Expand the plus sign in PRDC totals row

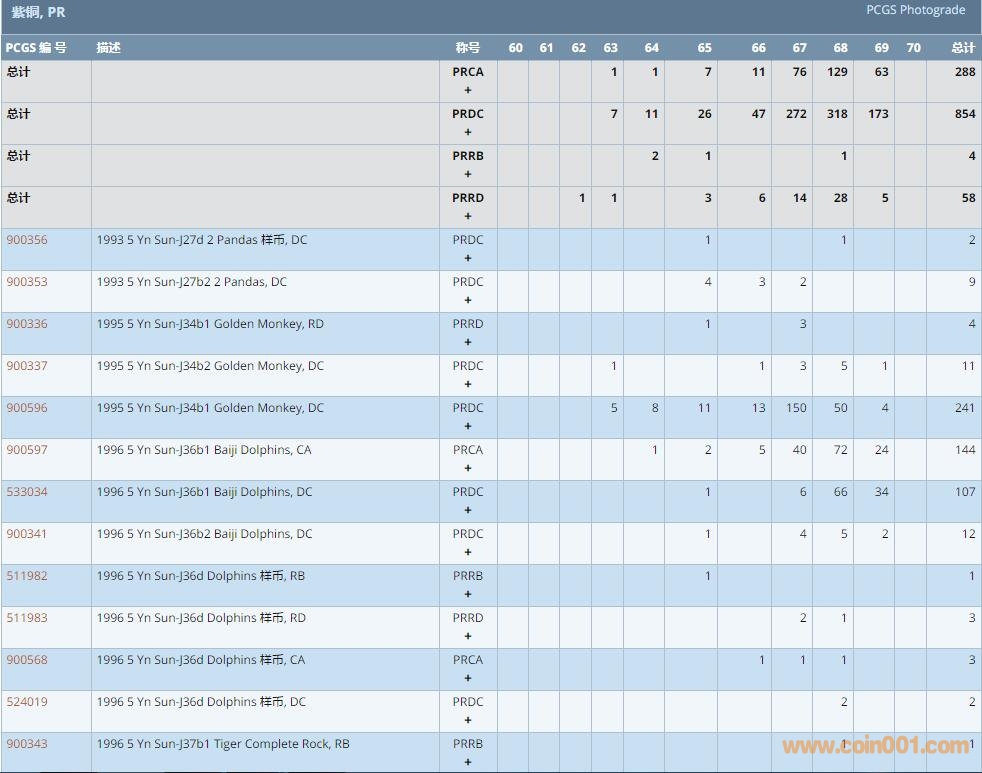click(468, 132)
